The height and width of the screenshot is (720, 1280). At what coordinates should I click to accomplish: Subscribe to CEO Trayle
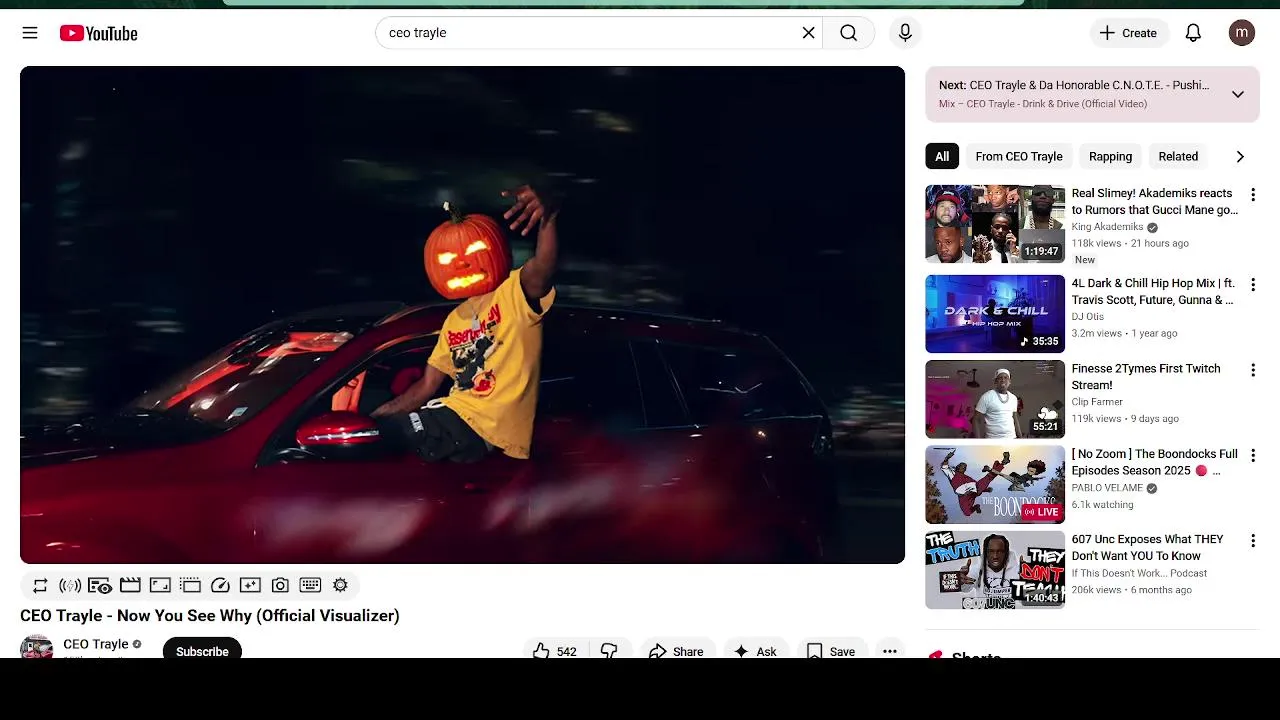[202, 650]
